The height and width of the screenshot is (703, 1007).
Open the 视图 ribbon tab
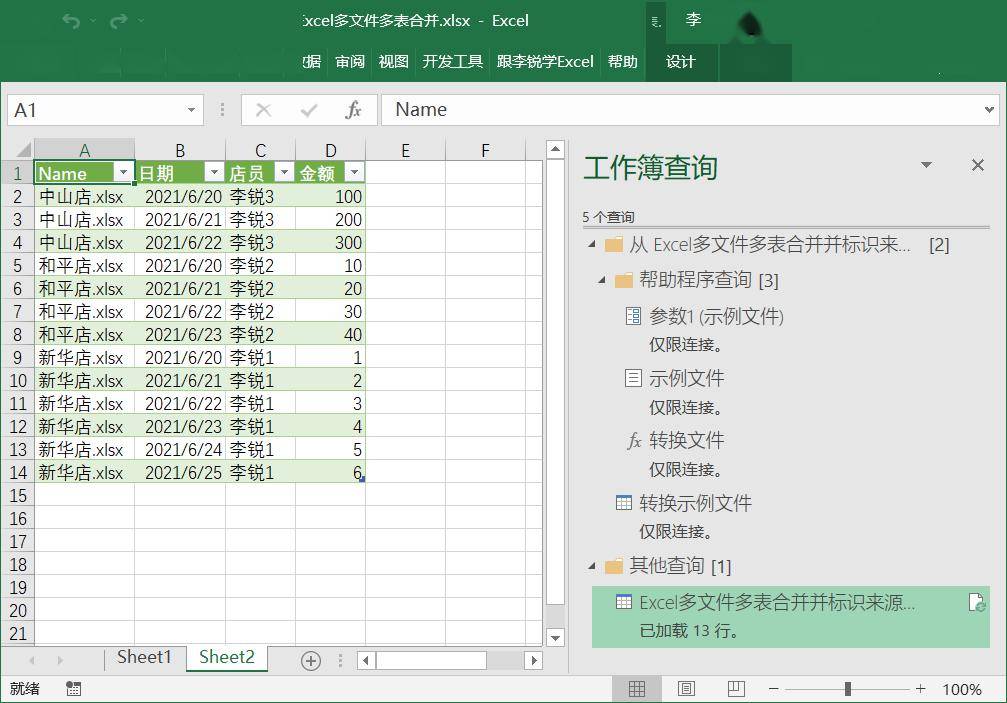pyautogui.click(x=394, y=62)
